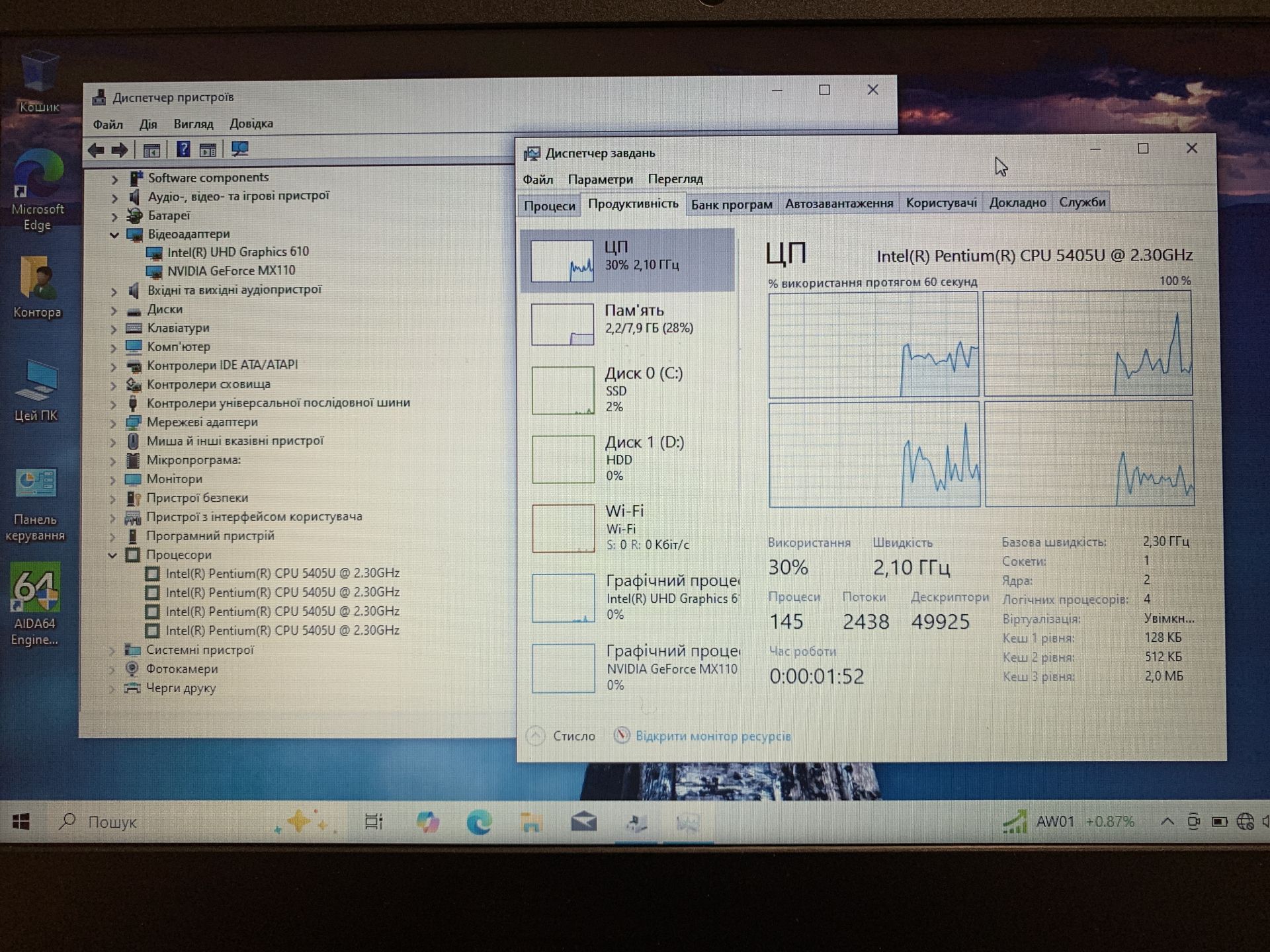Click the forward arrow in Device Manager toolbar

tap(120, 150)
